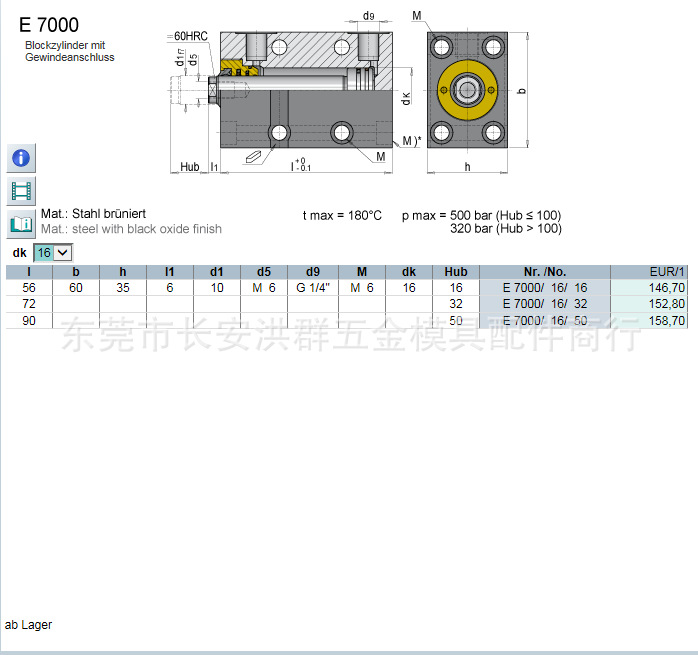Select the price 152,80 cell

(x=666, y=303)
